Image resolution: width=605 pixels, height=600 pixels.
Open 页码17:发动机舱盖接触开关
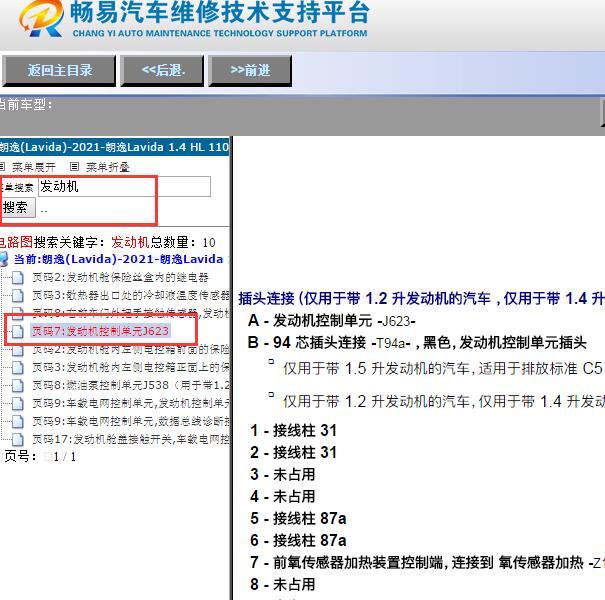[x=131, y=439]
